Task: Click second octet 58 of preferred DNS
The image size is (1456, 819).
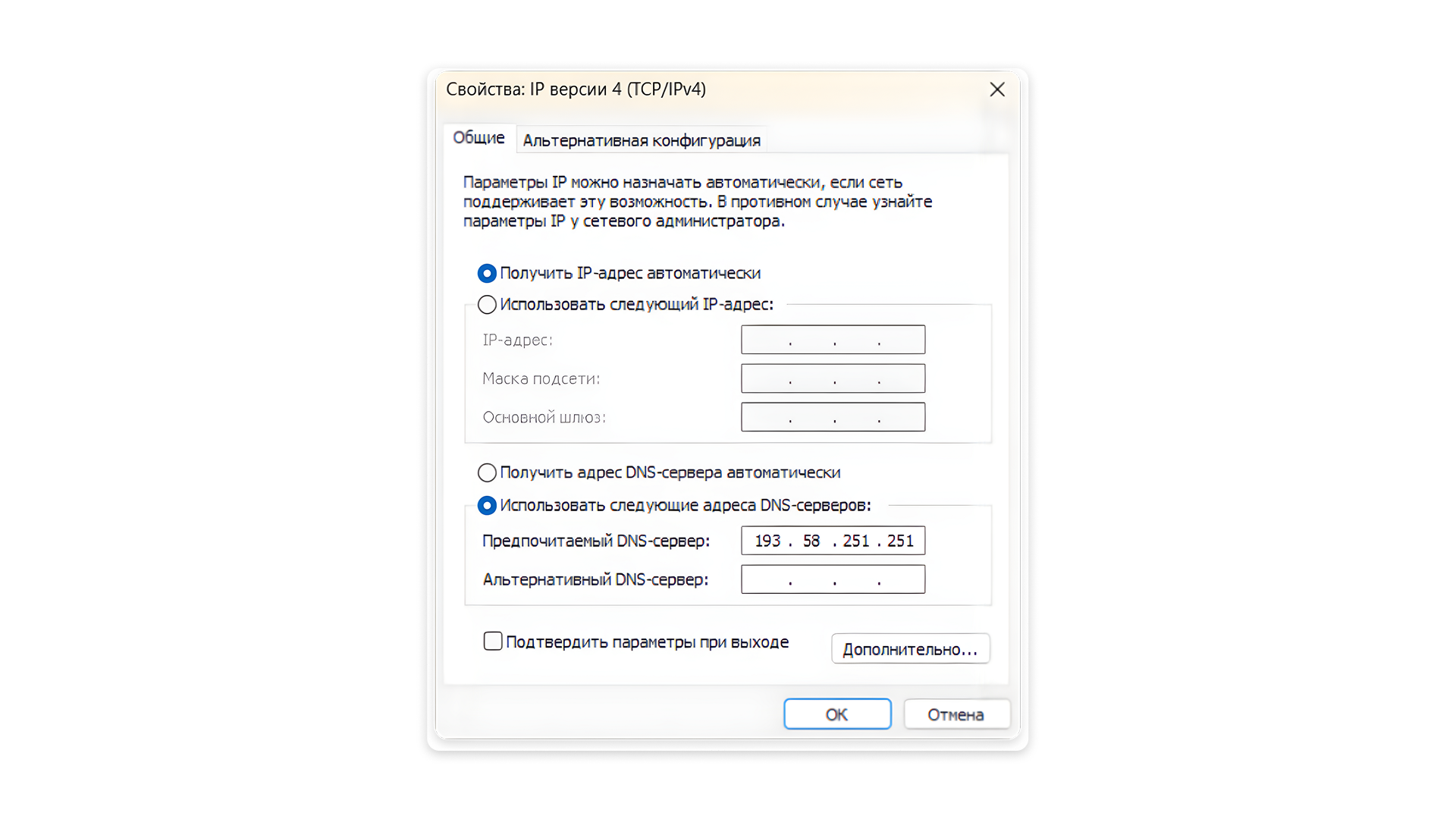Action: [811, 541]
